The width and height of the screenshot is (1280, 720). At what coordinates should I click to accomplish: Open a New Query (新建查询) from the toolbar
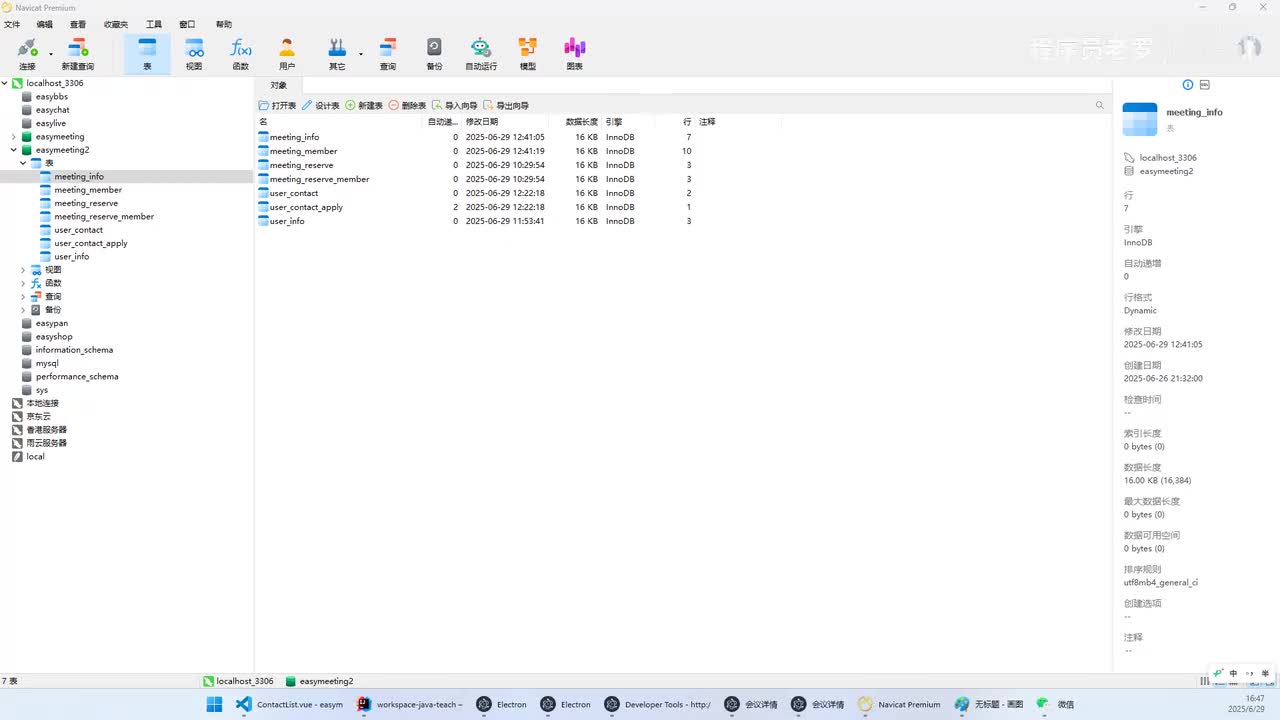click(x=78, y=53)
